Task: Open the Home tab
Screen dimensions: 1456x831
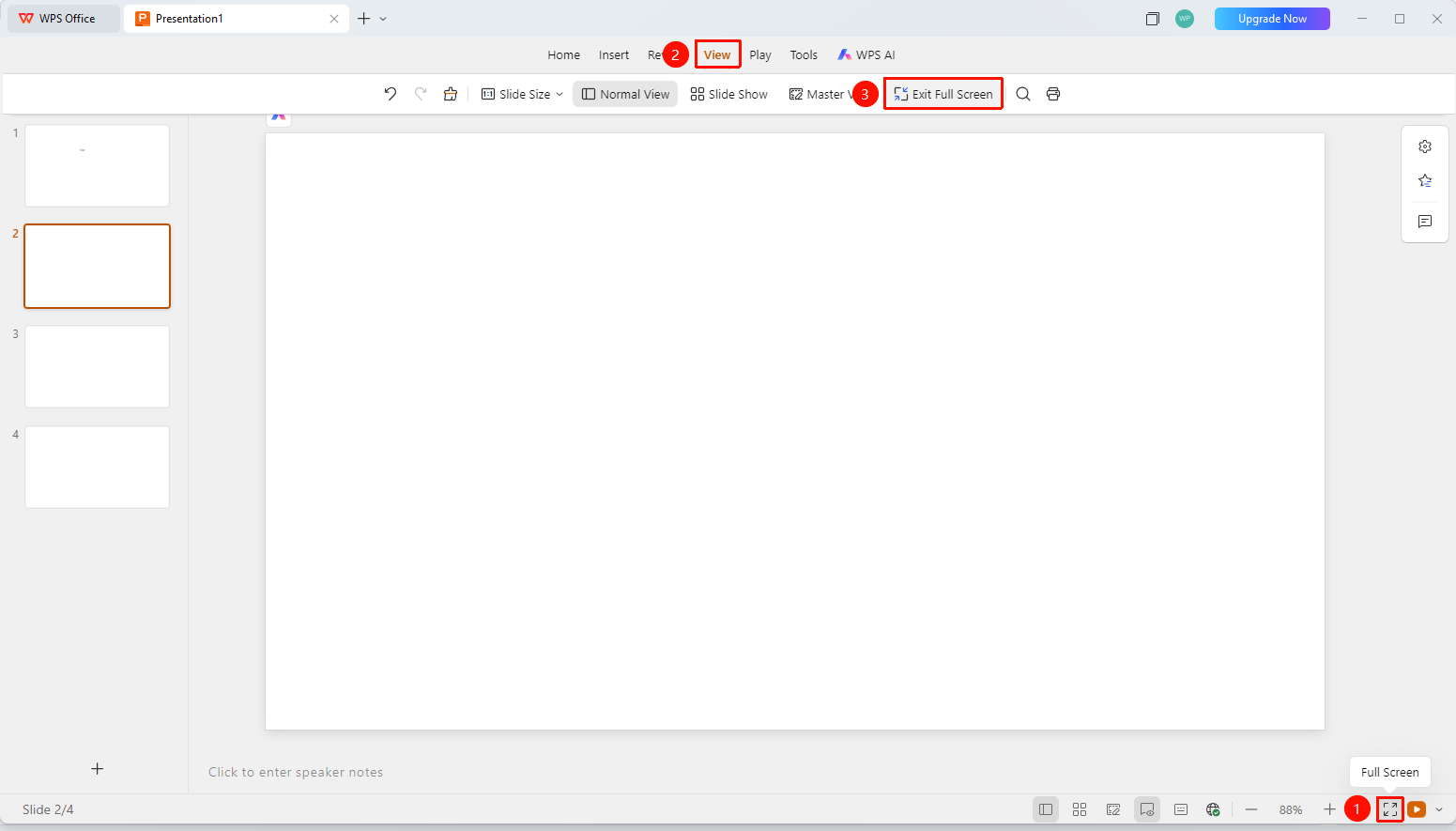Action: click(x=564, y=55)
